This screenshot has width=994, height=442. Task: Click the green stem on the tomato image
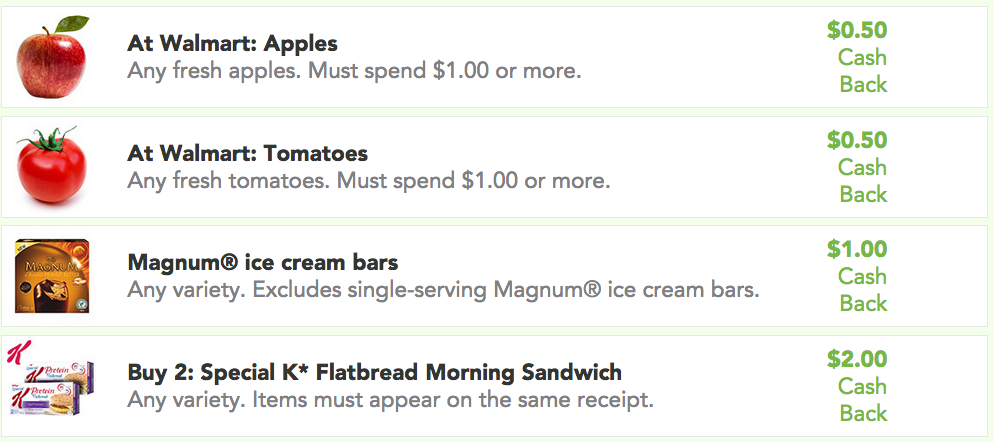point(47,139)
